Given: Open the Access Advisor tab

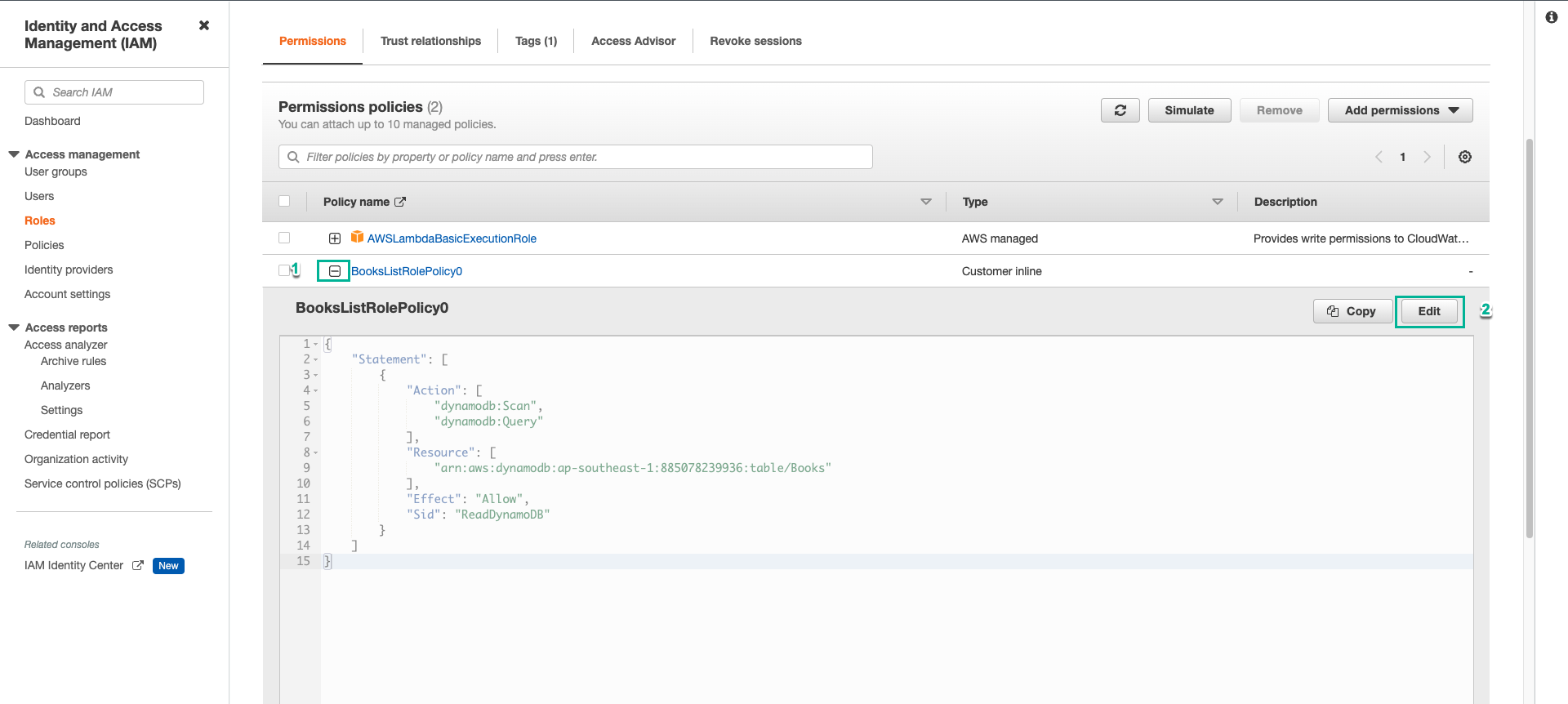Looking at the screenshot, I should [x=633, y=41].
